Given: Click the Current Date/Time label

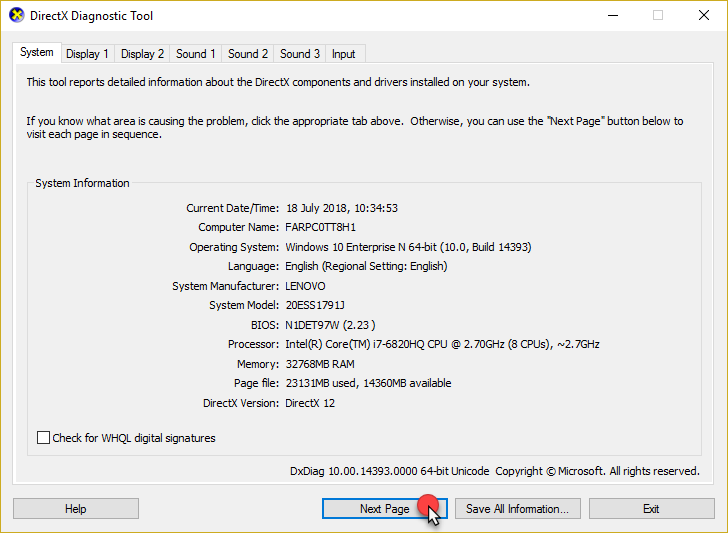Looking at the screenshot, I should pyautogui.click(x=233, y=208).
